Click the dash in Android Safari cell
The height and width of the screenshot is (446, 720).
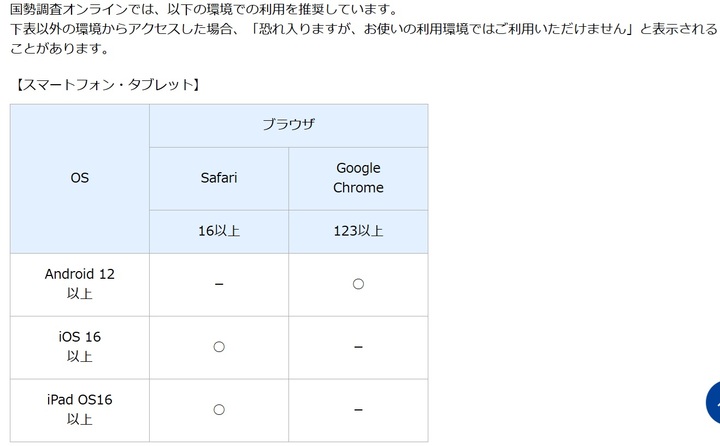[219, 284]
